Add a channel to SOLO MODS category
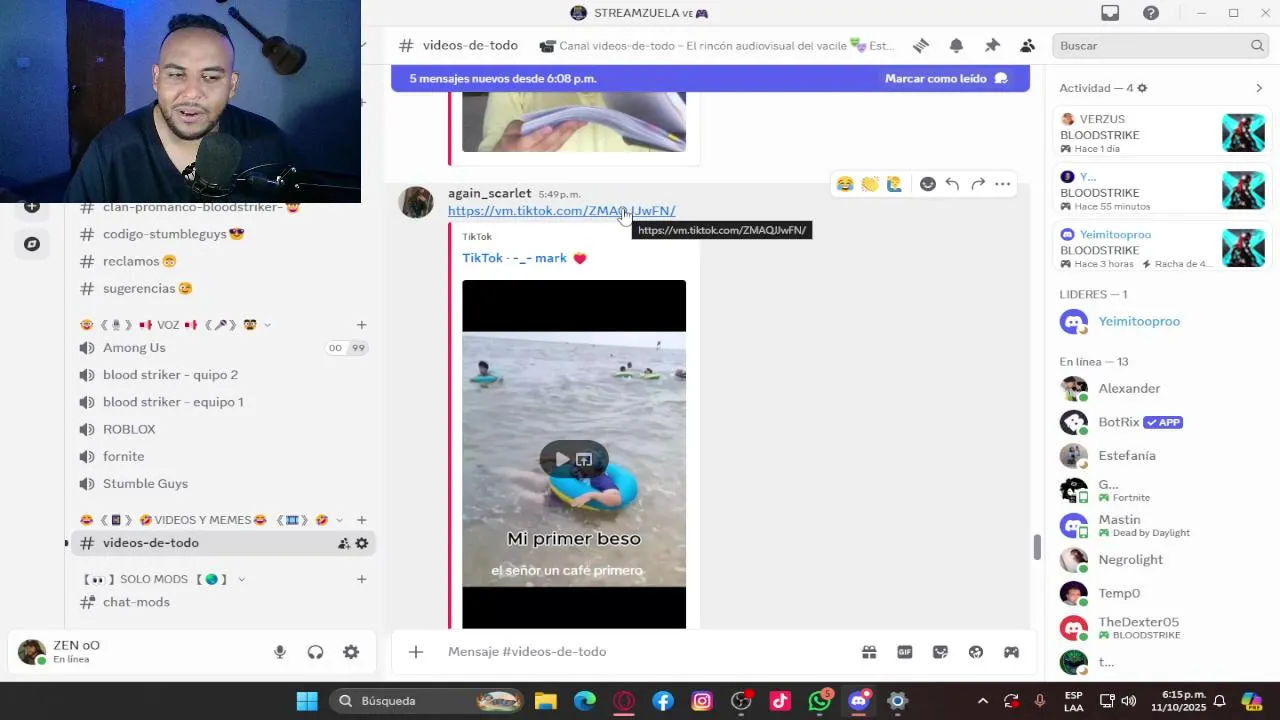The height and width of the screenshot is (720, 1280). coord(362,579)
